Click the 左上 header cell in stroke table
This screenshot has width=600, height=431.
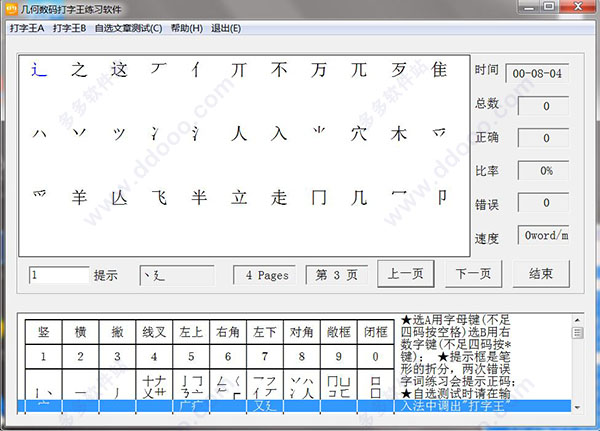pyautogui.click(x=191, y=332)
